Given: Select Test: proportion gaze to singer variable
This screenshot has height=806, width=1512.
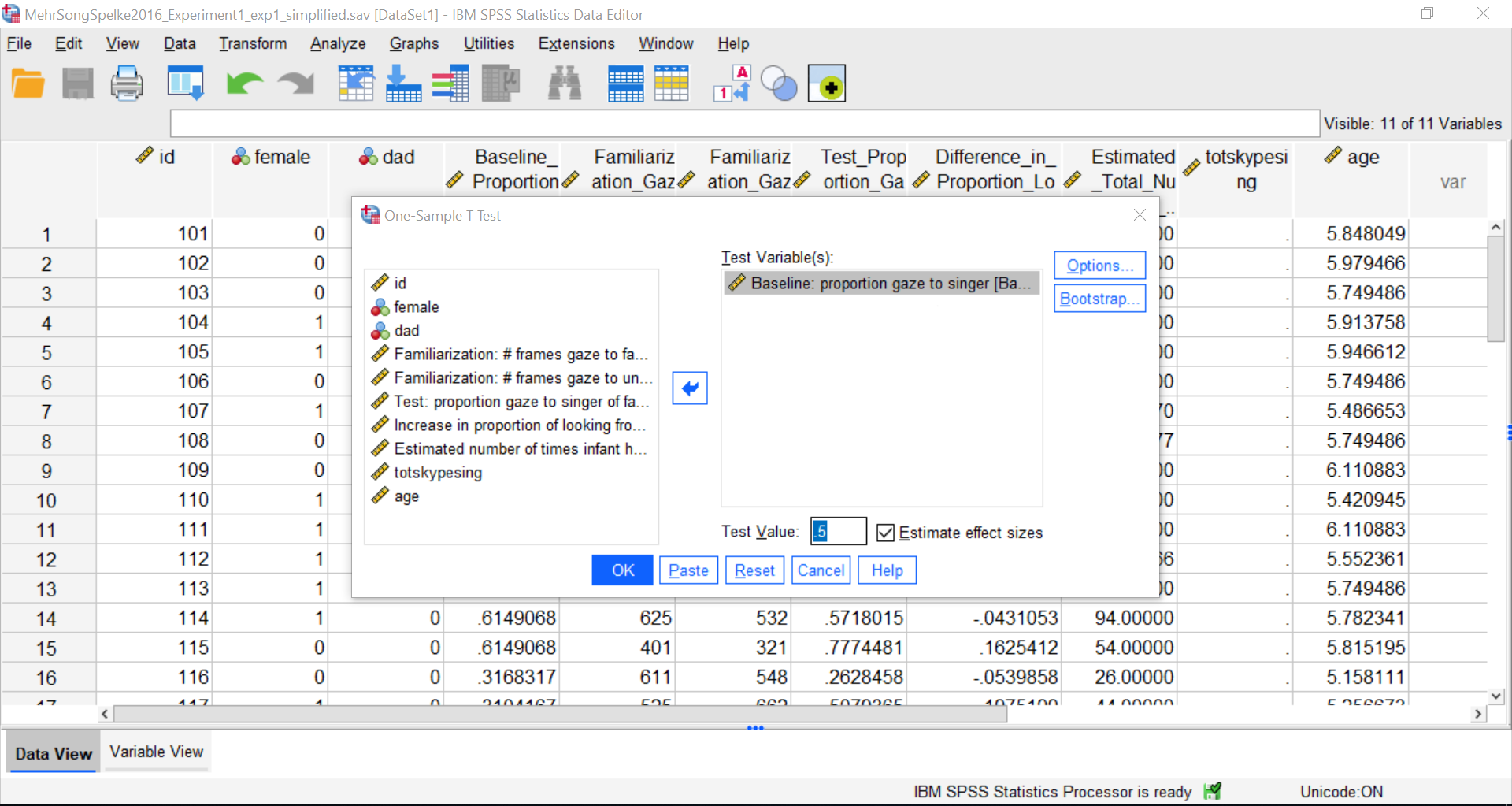Looking at the screenshot, I should tap(510, 401).
